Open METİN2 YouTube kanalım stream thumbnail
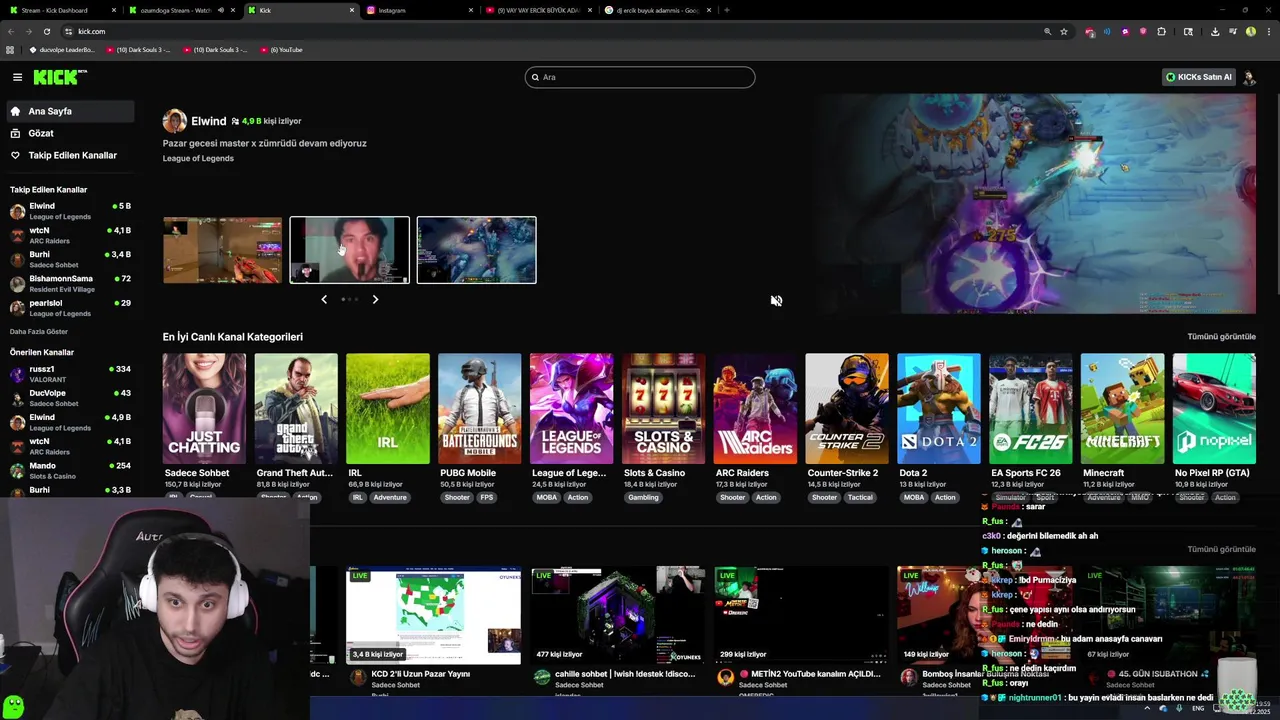Viewport: 1280px width, 720px height. click(x=801, y=615)
